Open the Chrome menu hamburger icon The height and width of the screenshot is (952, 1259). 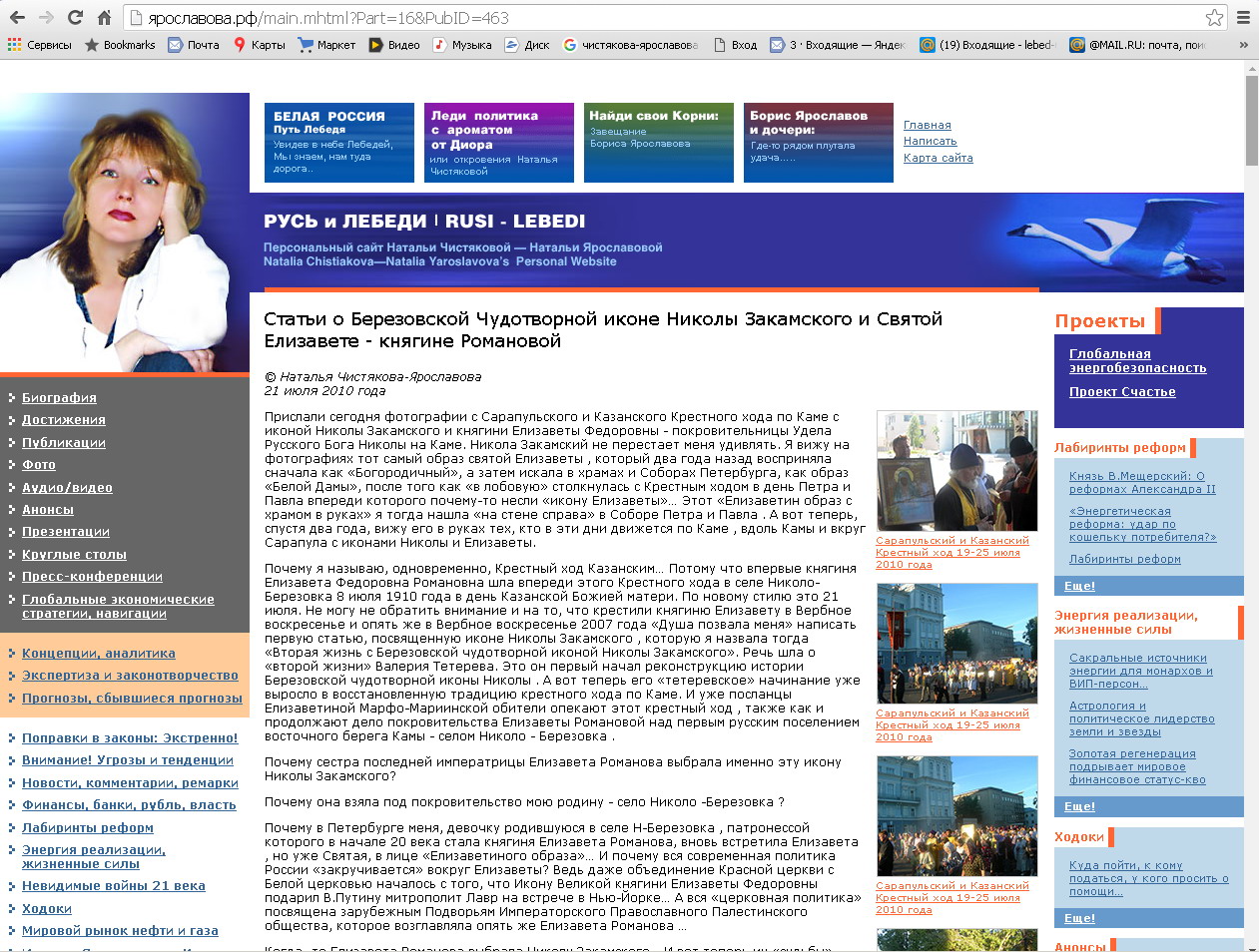pos(1243,17)
